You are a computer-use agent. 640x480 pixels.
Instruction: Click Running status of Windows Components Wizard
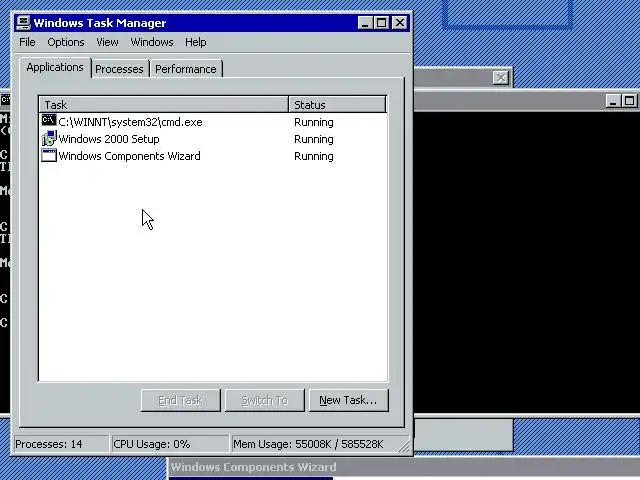tap(314, 156)
